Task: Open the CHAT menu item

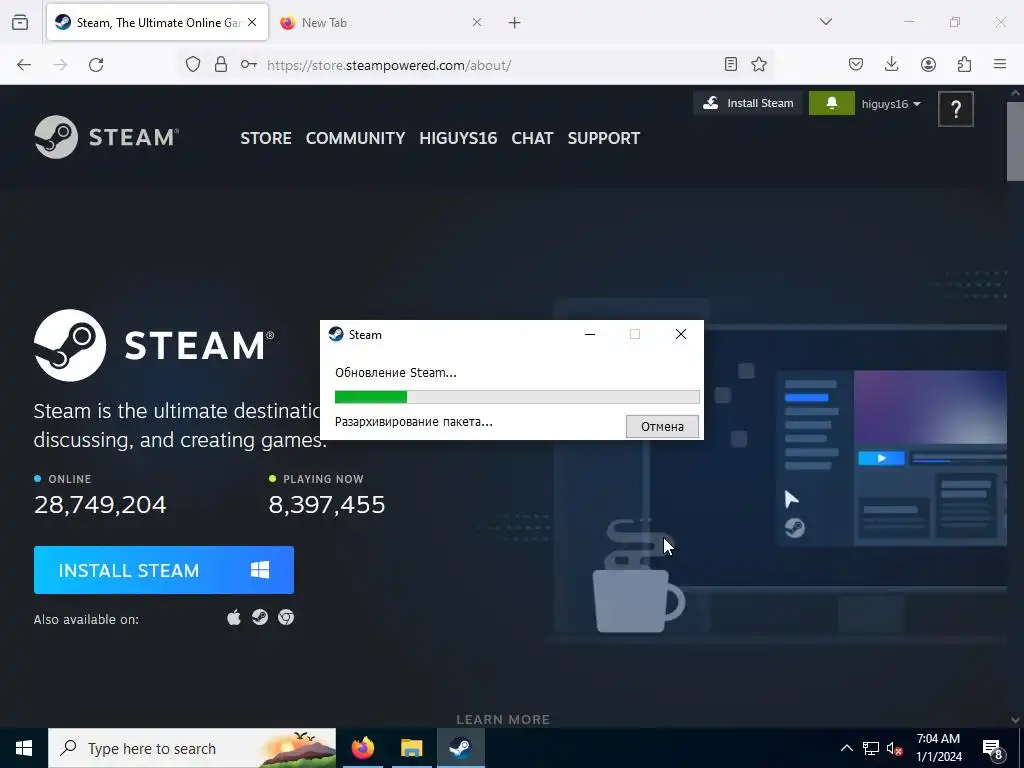Action: (x=532, y=138)
